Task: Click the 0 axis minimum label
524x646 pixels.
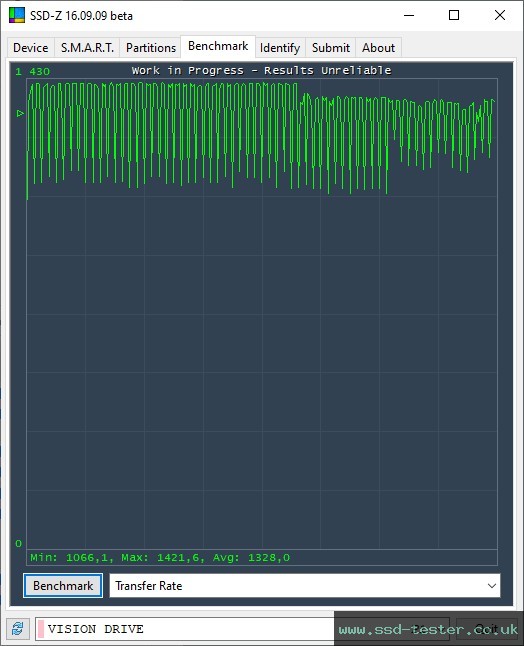Action: tap(19, 543)
